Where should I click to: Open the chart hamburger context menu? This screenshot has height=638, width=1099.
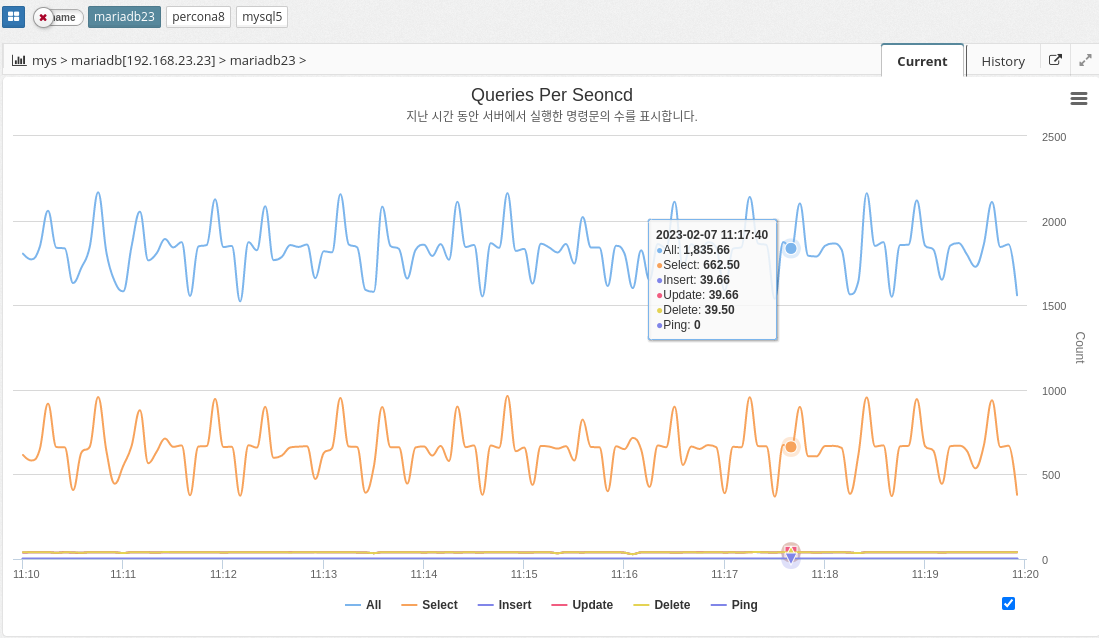tap(1079, 98)
